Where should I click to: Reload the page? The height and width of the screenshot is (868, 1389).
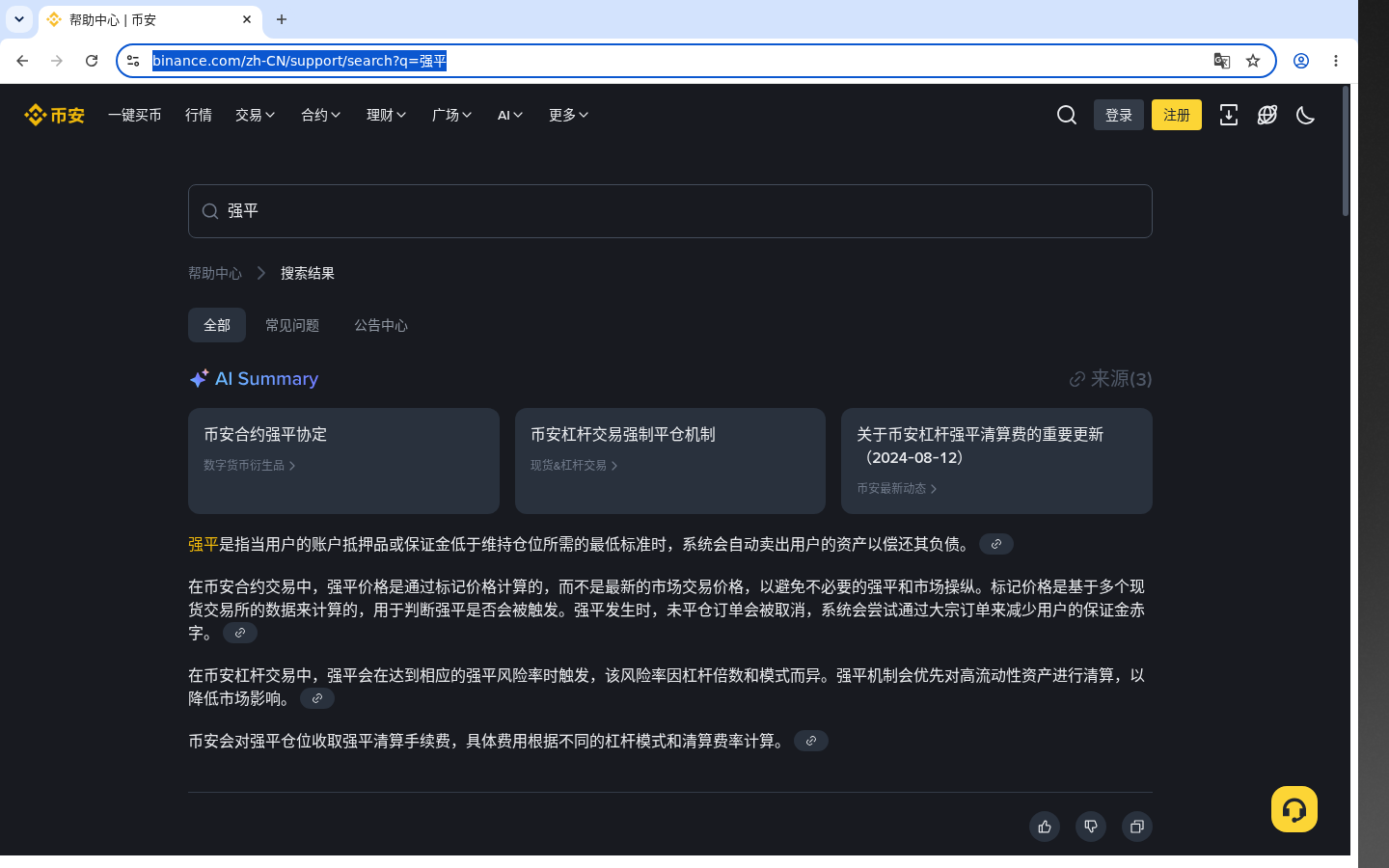pos(92,61)
